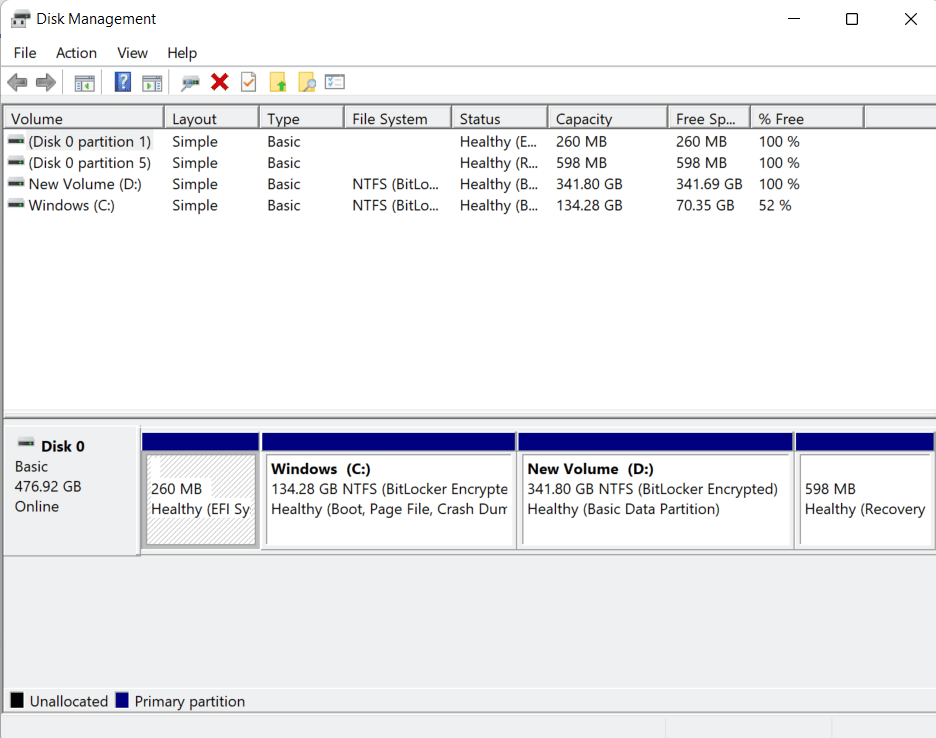Screen dimensions: 936x738
Task: Click the yellow note with green arrow icon
Action: [x=278, y=82]
